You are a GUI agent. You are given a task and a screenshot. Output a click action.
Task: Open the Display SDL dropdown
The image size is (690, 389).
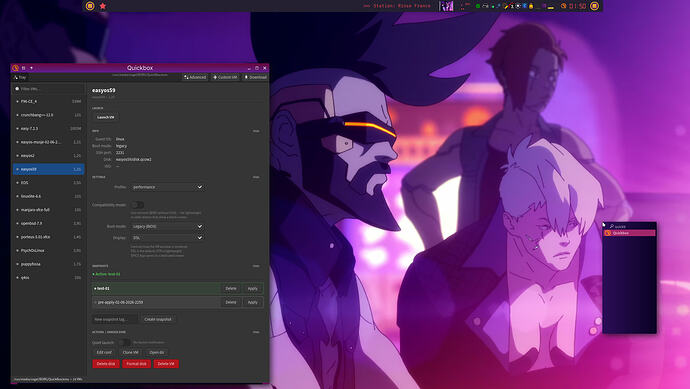(168, 238)
